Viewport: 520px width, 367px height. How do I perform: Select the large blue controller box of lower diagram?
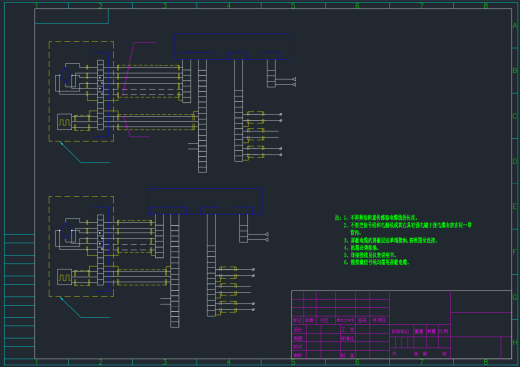[205, 201]
